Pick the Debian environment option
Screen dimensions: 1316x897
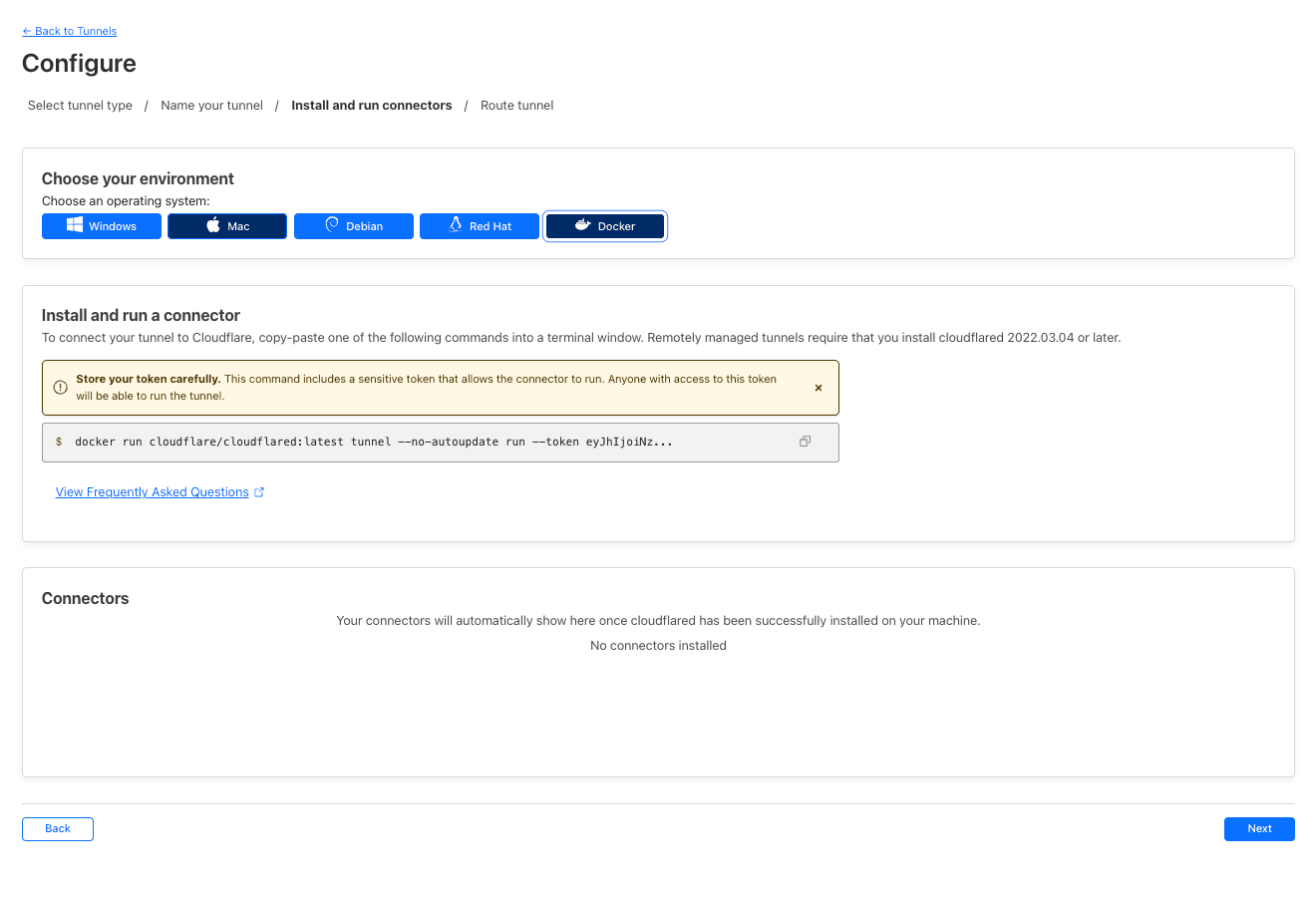tap(354, 226)
